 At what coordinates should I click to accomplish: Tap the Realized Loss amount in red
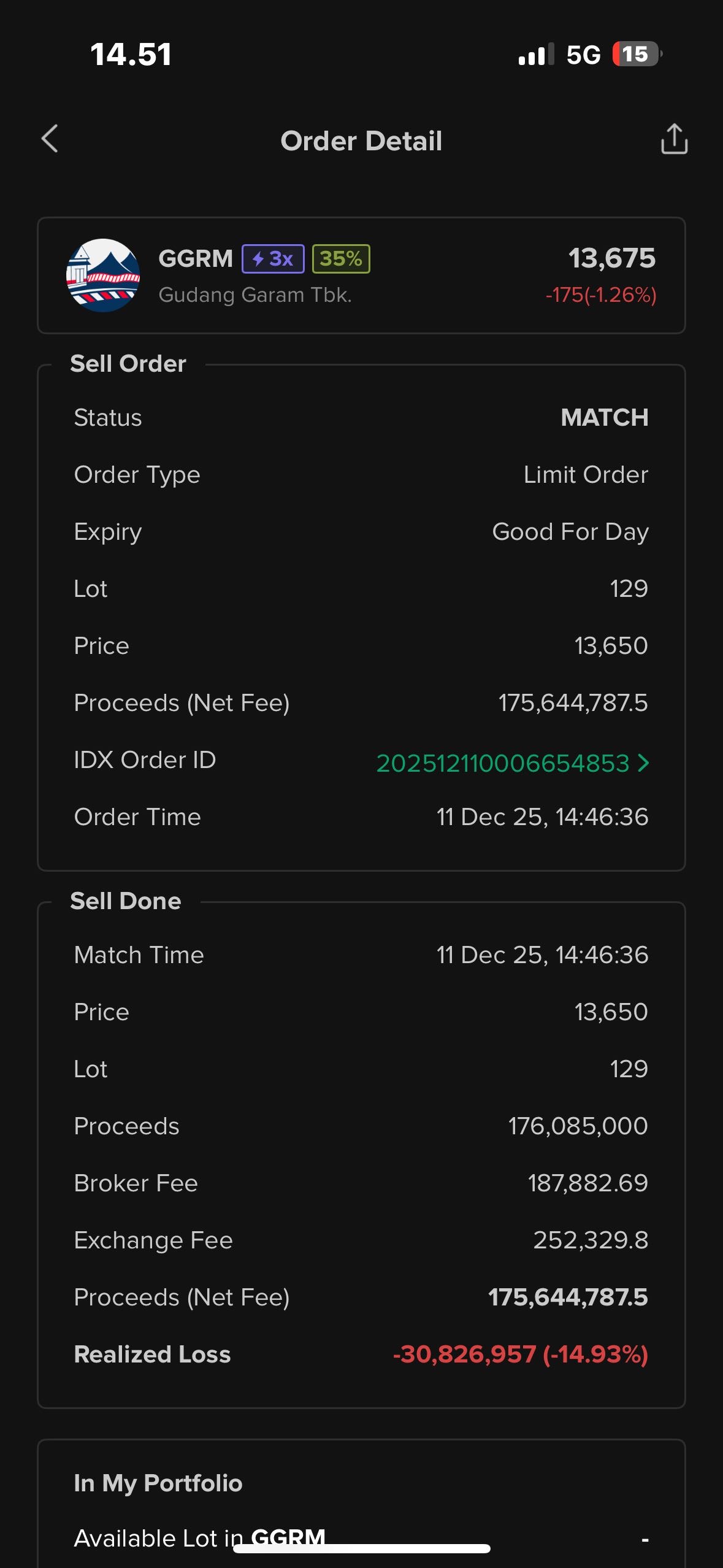(x=520, y=1354)
